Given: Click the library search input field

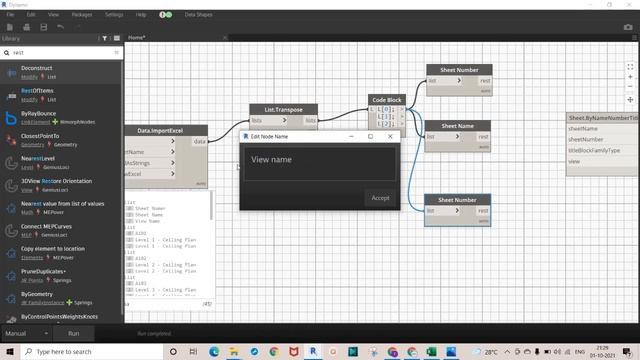Looking at the screenshot, I should coord(61,53).
